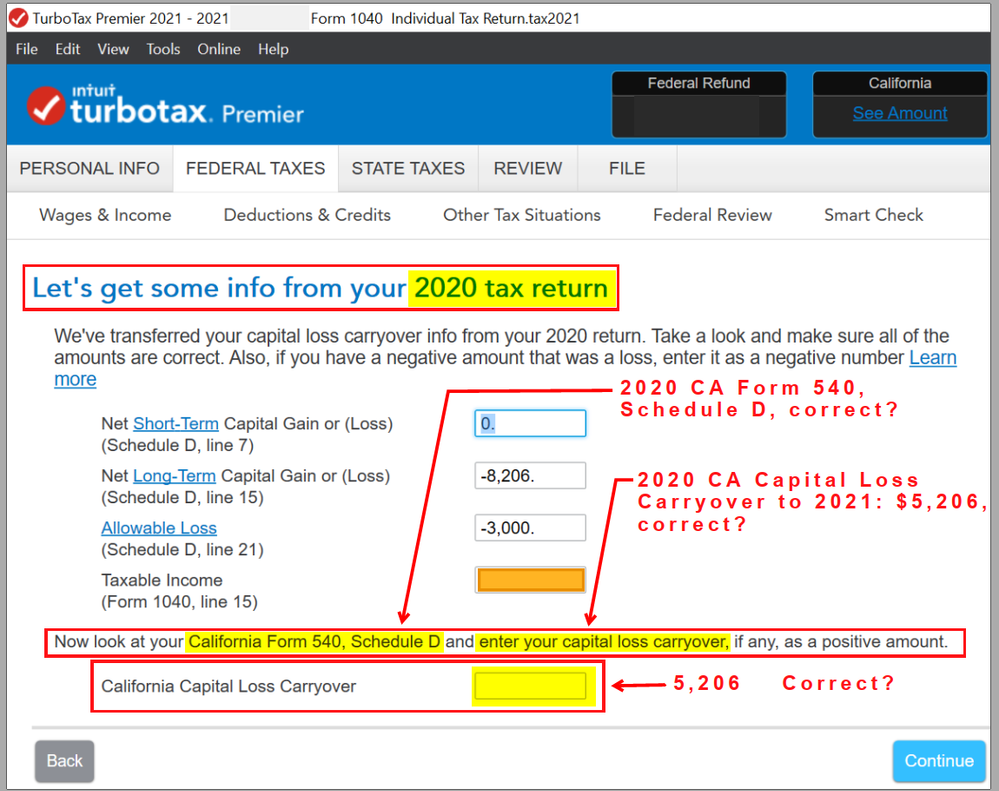This screenshot has height=791, width=999.
Task: Click the TurboTax checkmark icon in title bar
Action: pyautogui.click(x=18, y=18)
